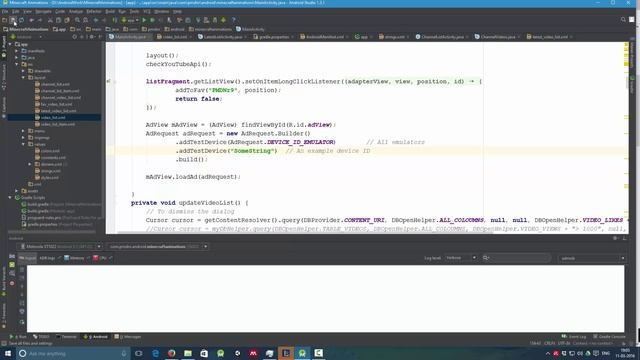Click the Copy toolbar icon
Image resolution: width=640 pixels, height=360 pixels.
coord(58,20)
